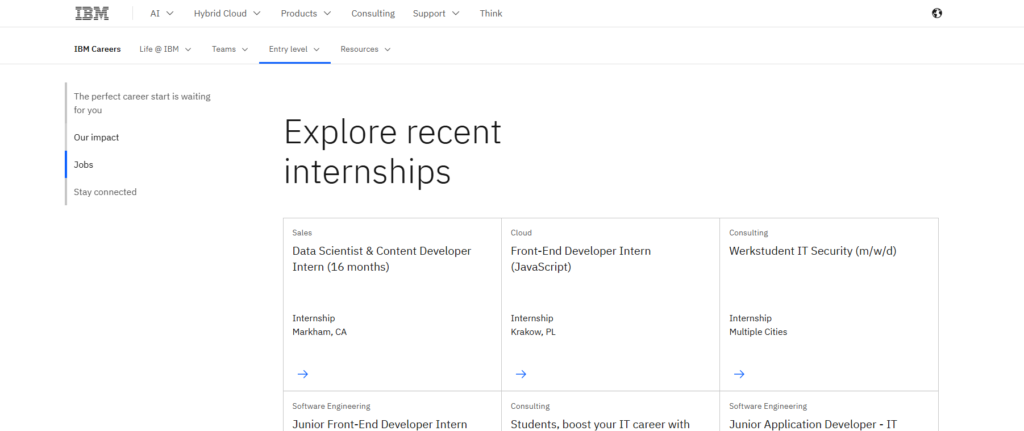Expand the Support menu chevron

pyautogui.click(x=455, y=13)
